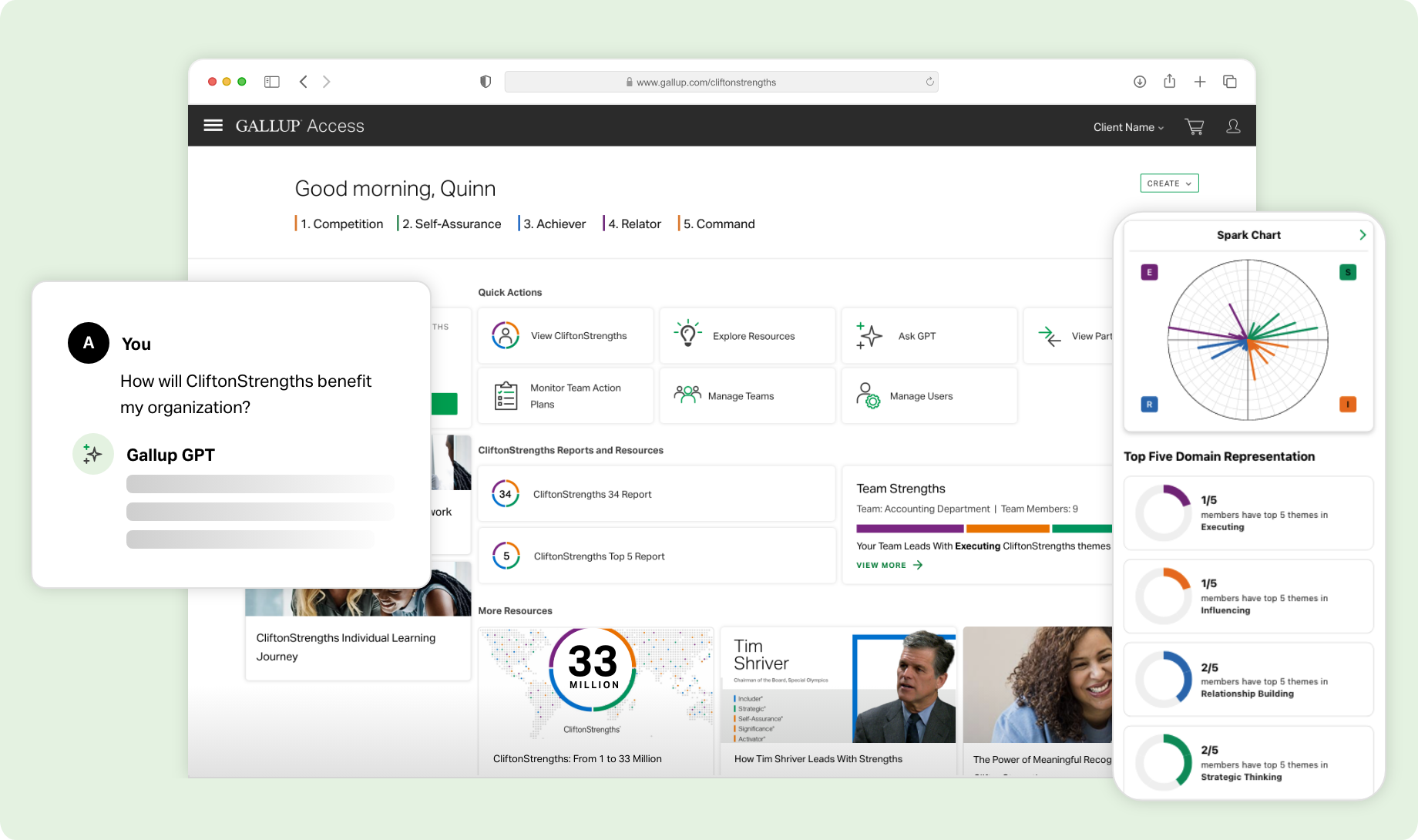This screenshot has width=1418, height=840.
Task: Expand Spark Chart with the chevron arrow
Action: click(x=1363, y=235)
